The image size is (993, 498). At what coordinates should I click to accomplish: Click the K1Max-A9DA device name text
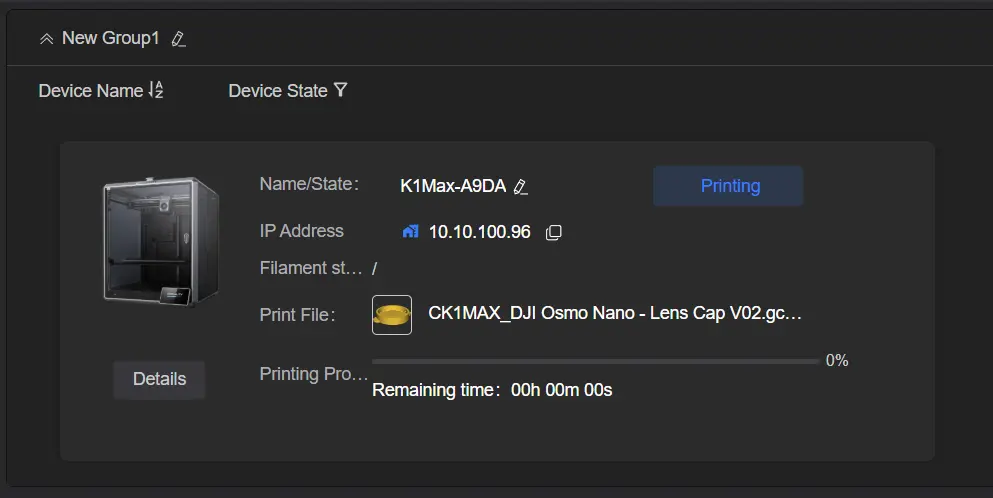454,186
